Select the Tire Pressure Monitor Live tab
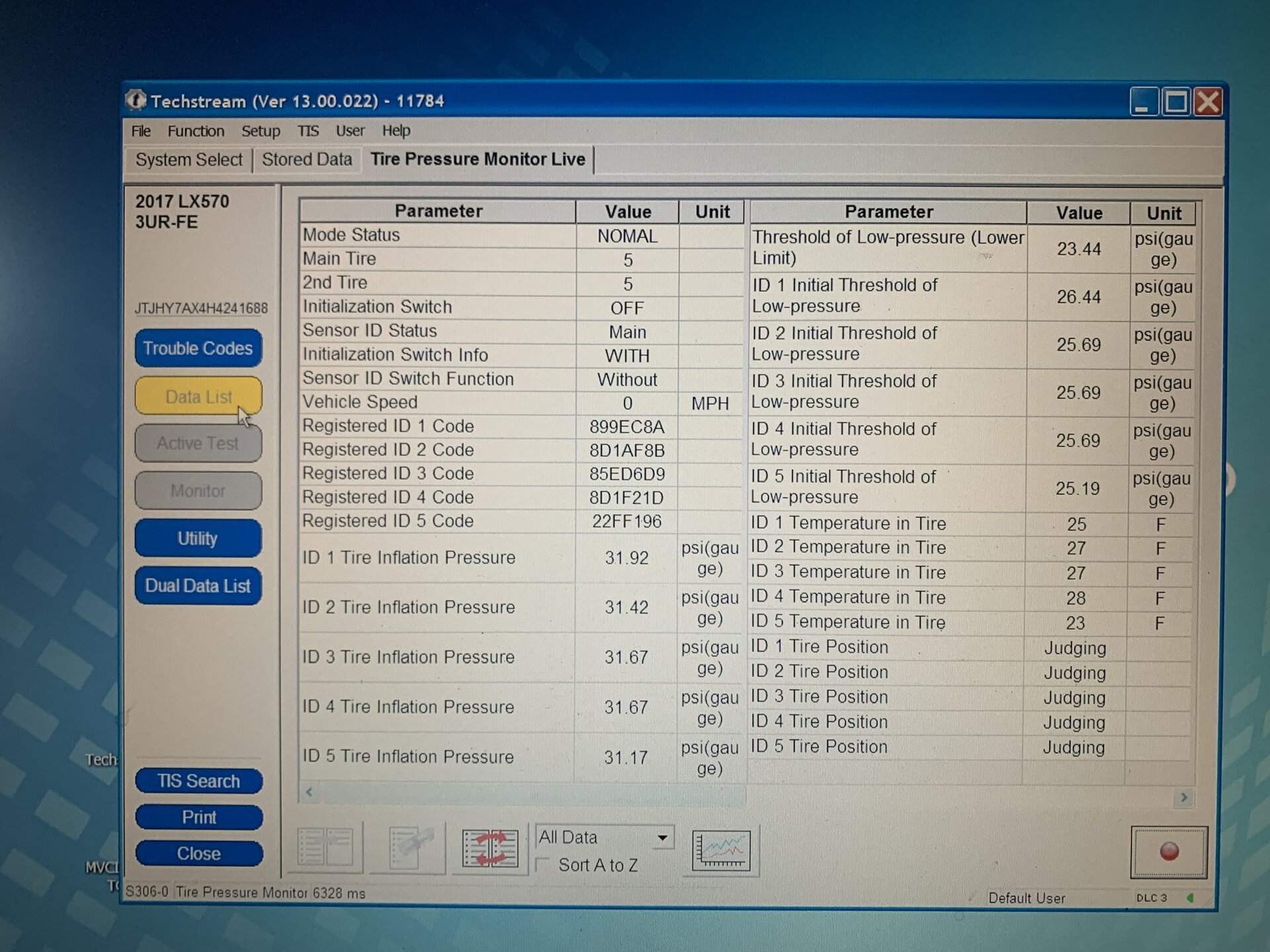Screen dimensions: 1270x952 478,159
